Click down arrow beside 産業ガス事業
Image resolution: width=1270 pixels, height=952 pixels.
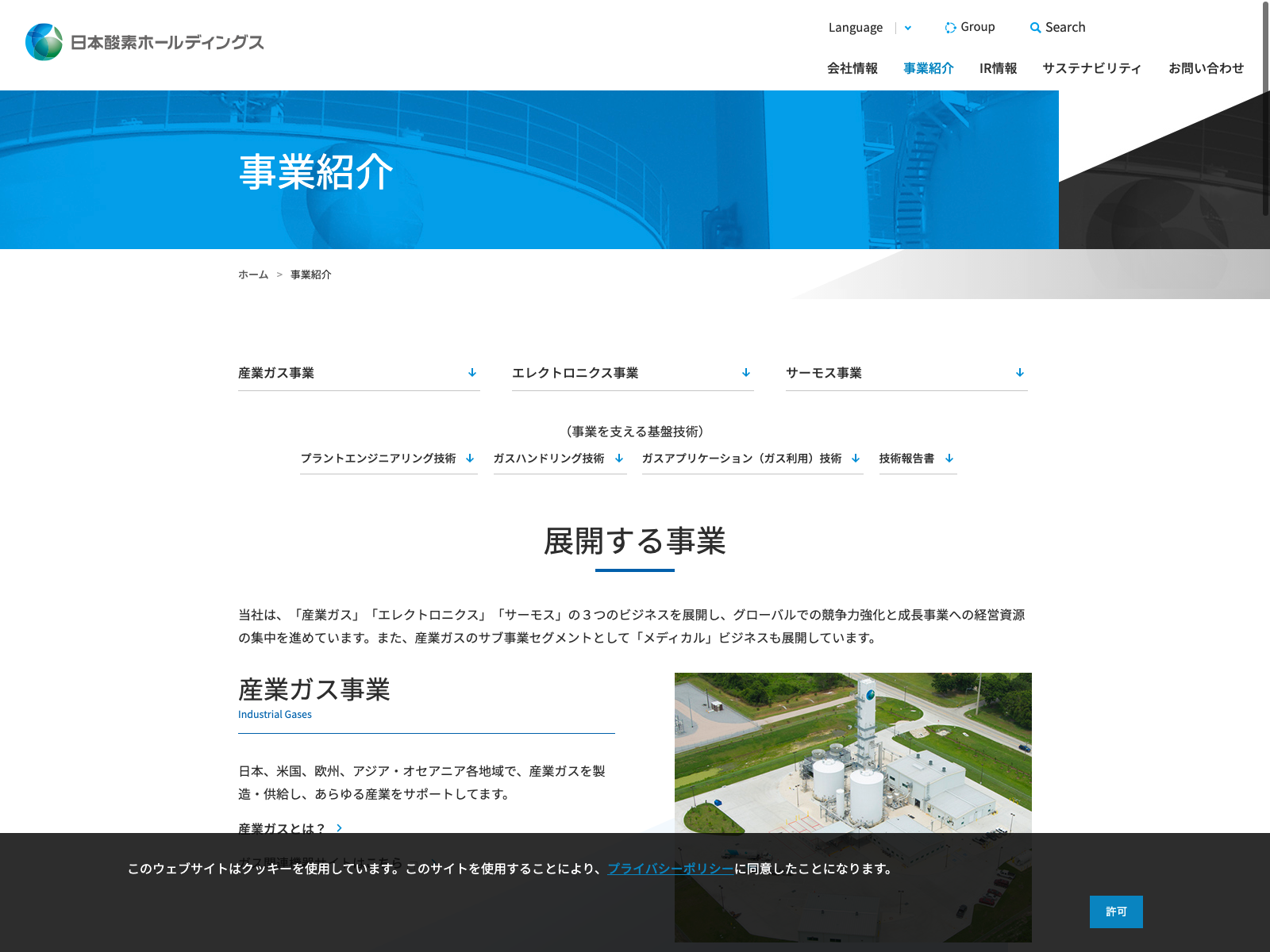[x=472, y=373]
